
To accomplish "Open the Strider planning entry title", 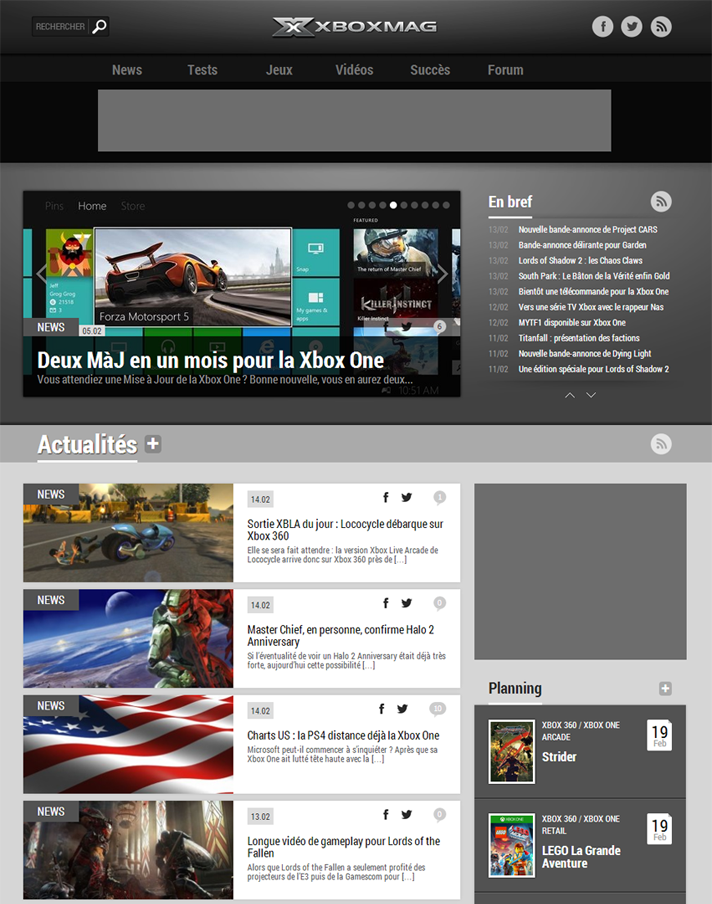I will [559, 757].
